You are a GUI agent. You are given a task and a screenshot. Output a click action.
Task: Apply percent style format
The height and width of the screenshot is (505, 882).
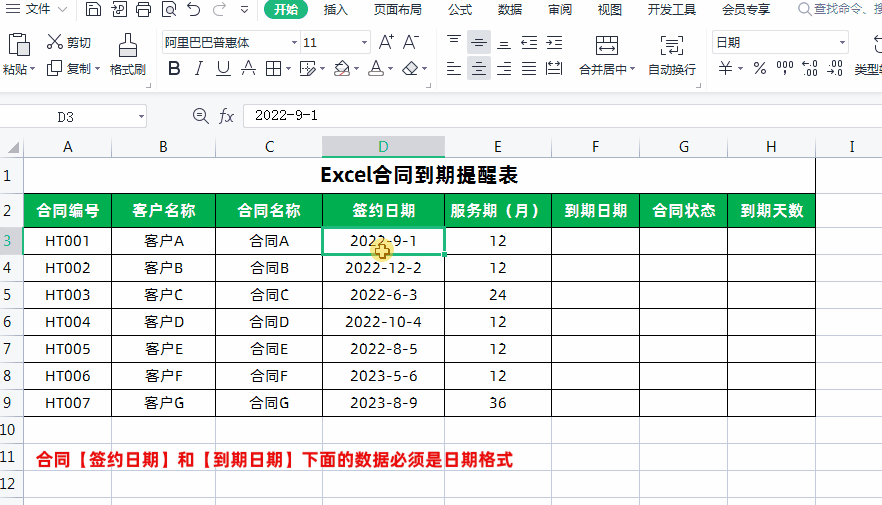coord(760,69)
